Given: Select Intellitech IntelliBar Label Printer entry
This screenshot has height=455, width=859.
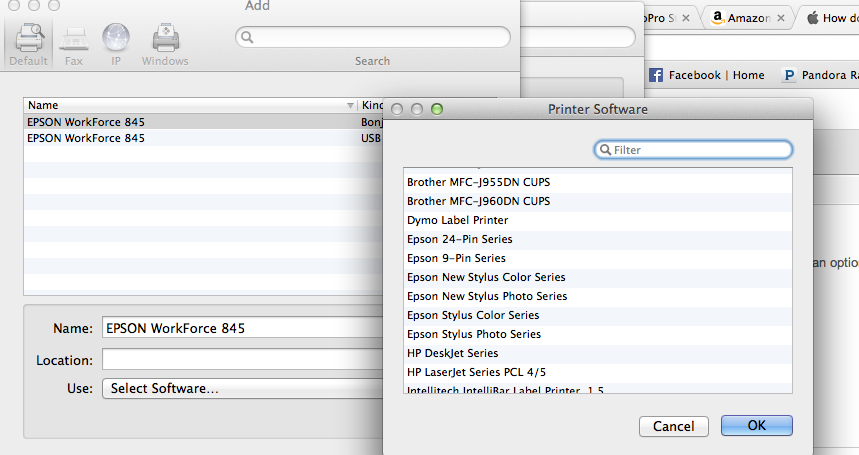Looking at the screenshot, I should [598, 388].
